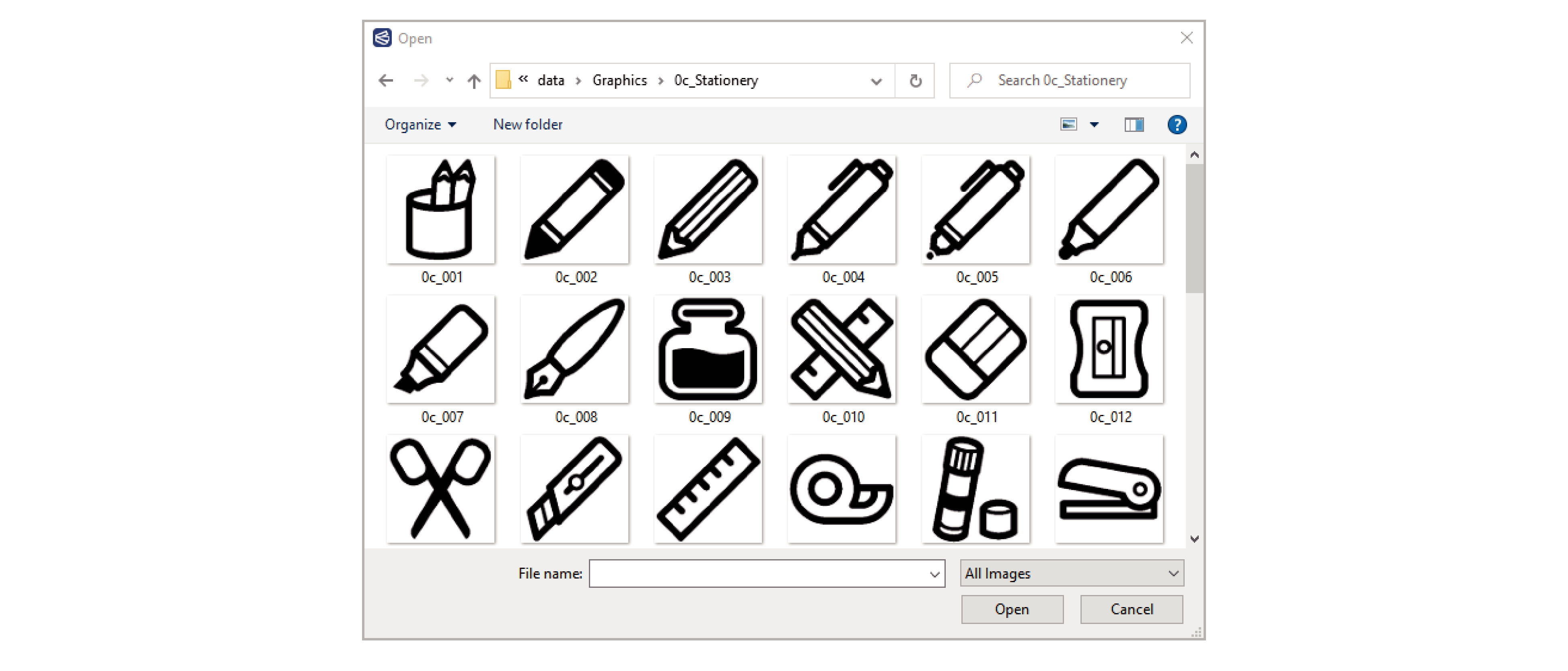Open recent locations dropdown arrow
This screenshot has height=671, width=1568.
tap(449, 80)
